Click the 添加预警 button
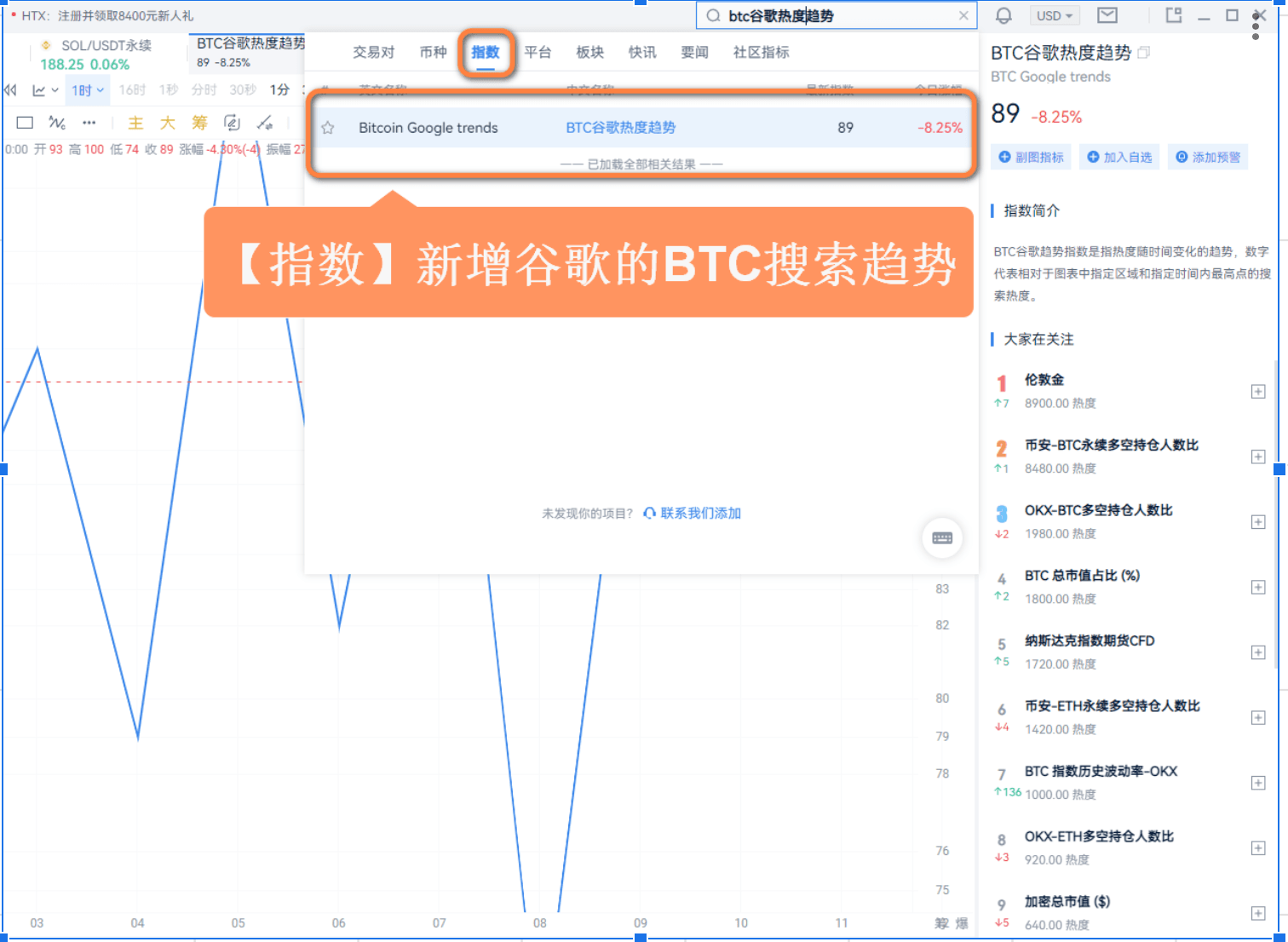 pos(1208,158)
